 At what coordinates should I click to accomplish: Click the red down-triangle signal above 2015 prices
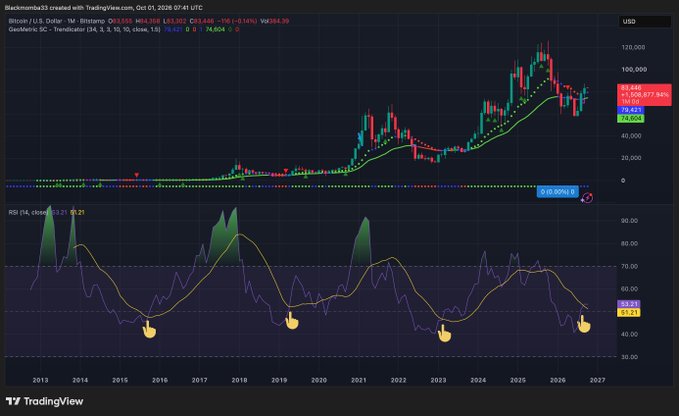(136, 175)
